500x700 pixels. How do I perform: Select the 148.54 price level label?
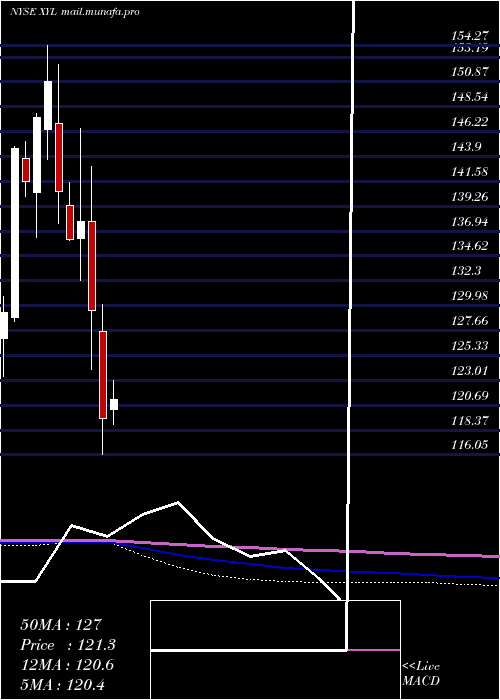pos(470,96)
